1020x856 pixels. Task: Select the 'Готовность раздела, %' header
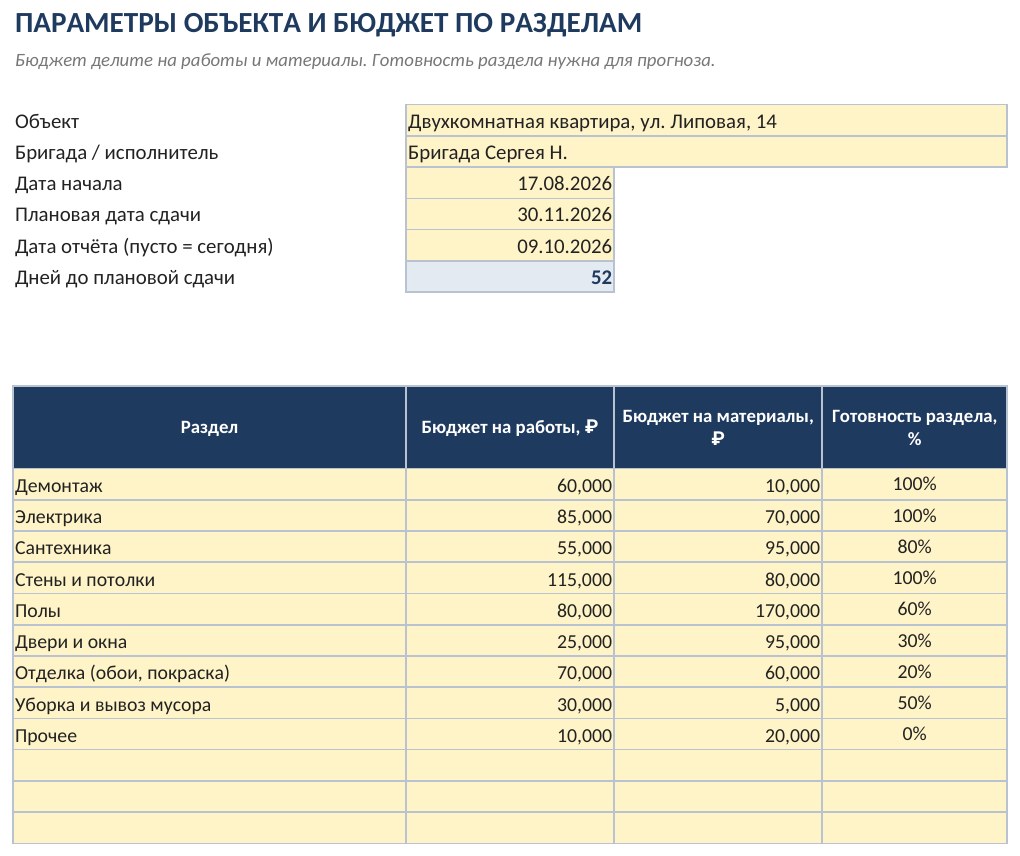pyautogui.click(x=914, y=427)
